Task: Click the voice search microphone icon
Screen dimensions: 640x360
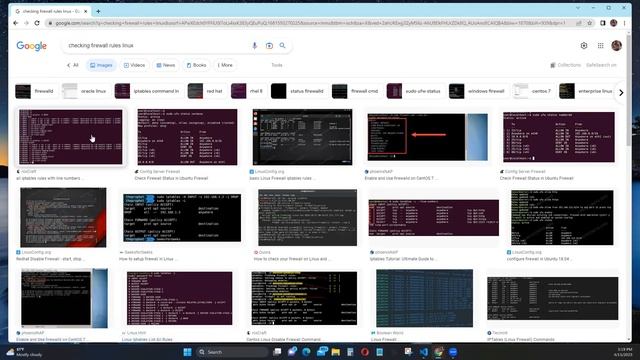Action: [254, 46]
